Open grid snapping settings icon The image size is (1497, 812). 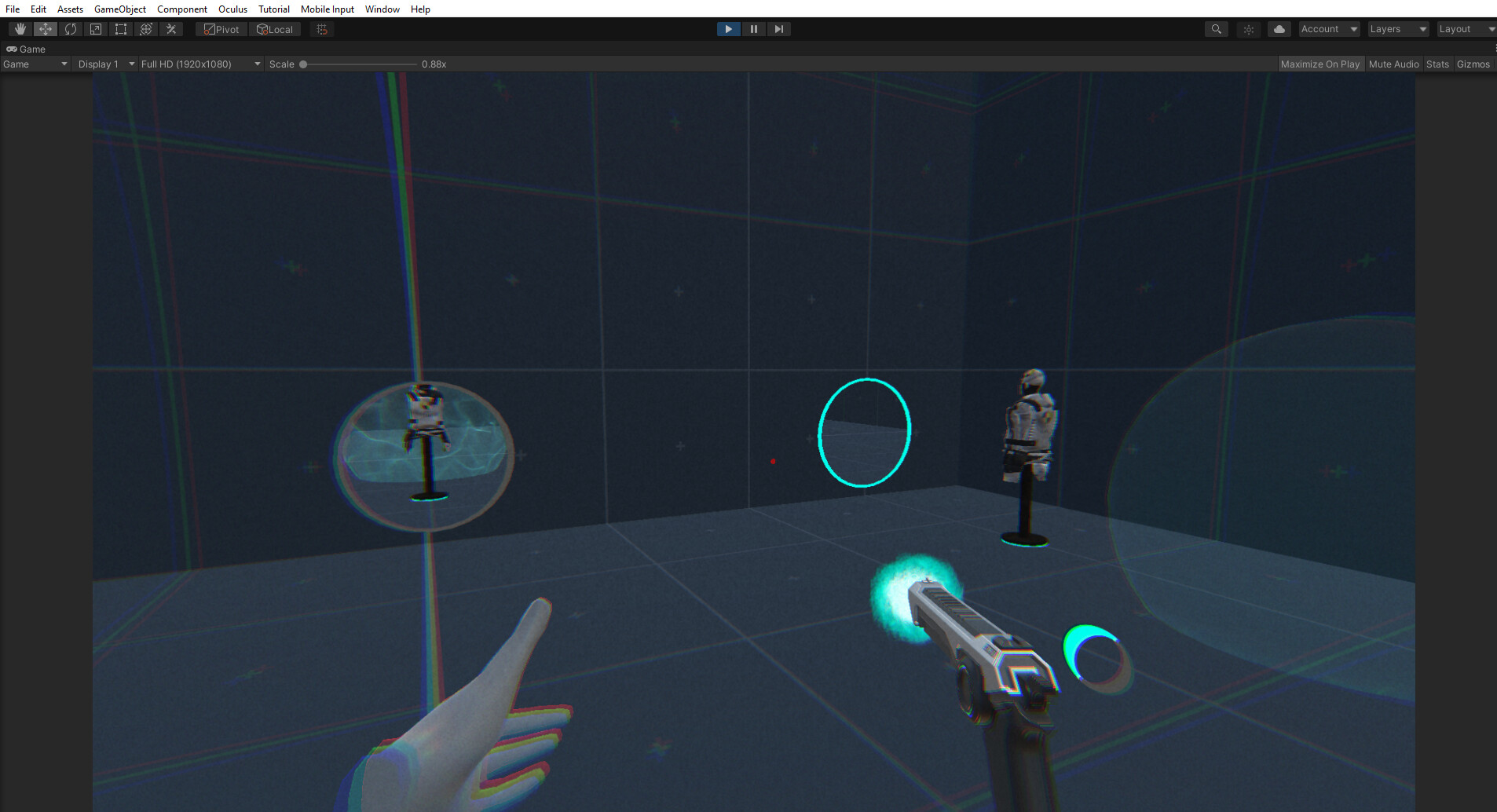pyautogui.click(x=321, y=28)
